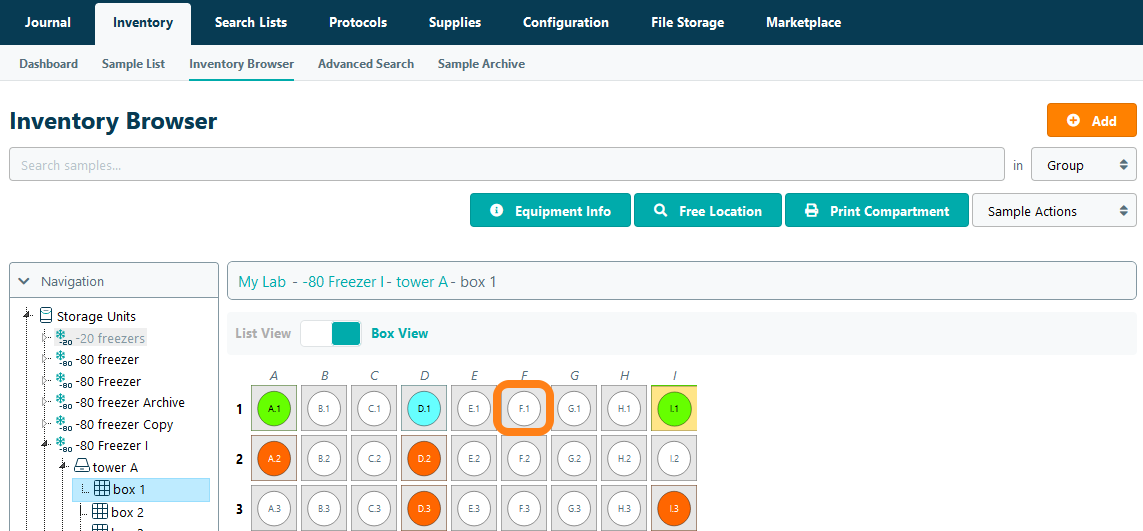
Task: Select the -20 freezers snowflake icon
Action: pos(63,338)
